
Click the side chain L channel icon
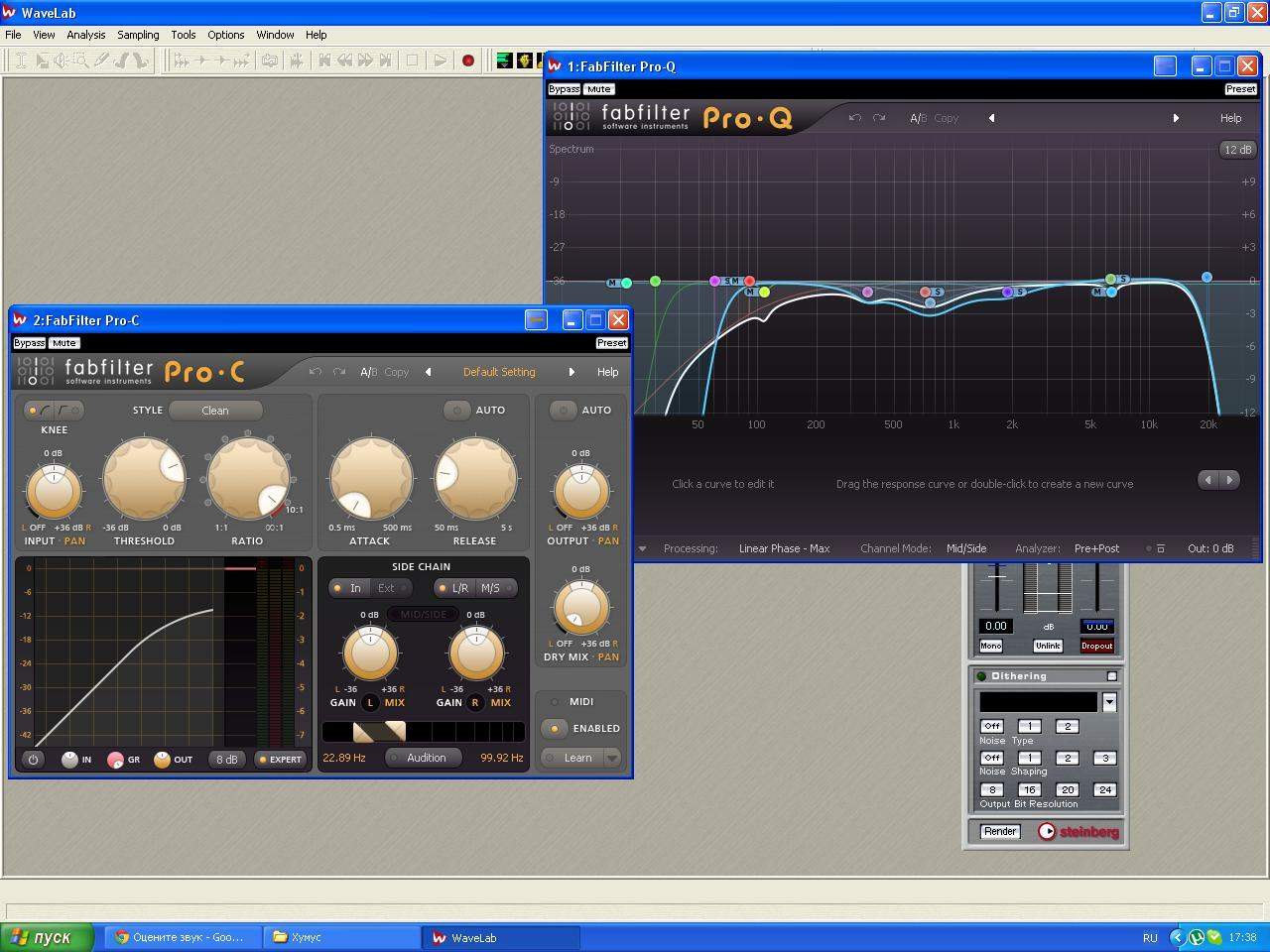(x=370, y=702)
